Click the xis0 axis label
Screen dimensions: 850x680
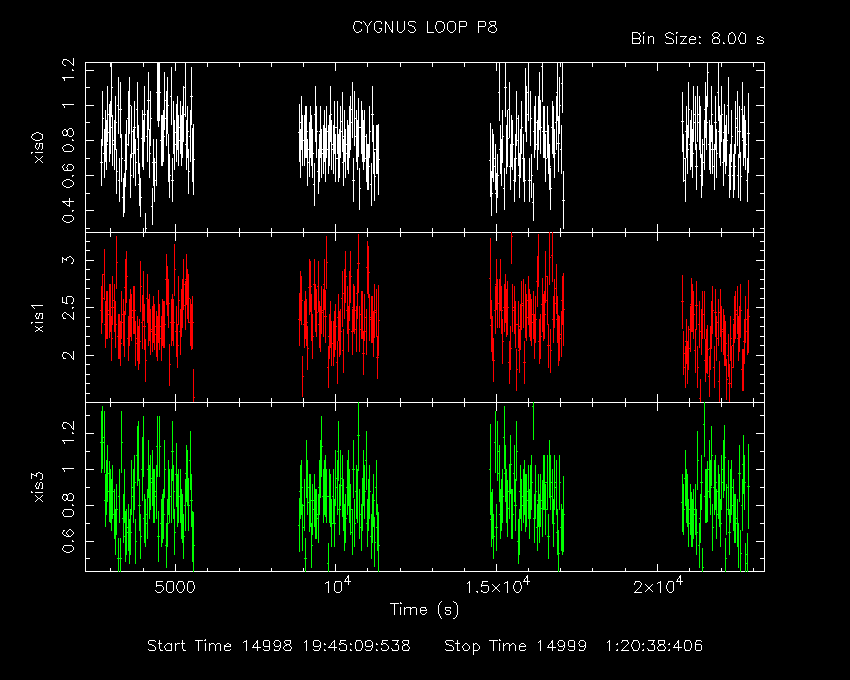click(38, 147)
